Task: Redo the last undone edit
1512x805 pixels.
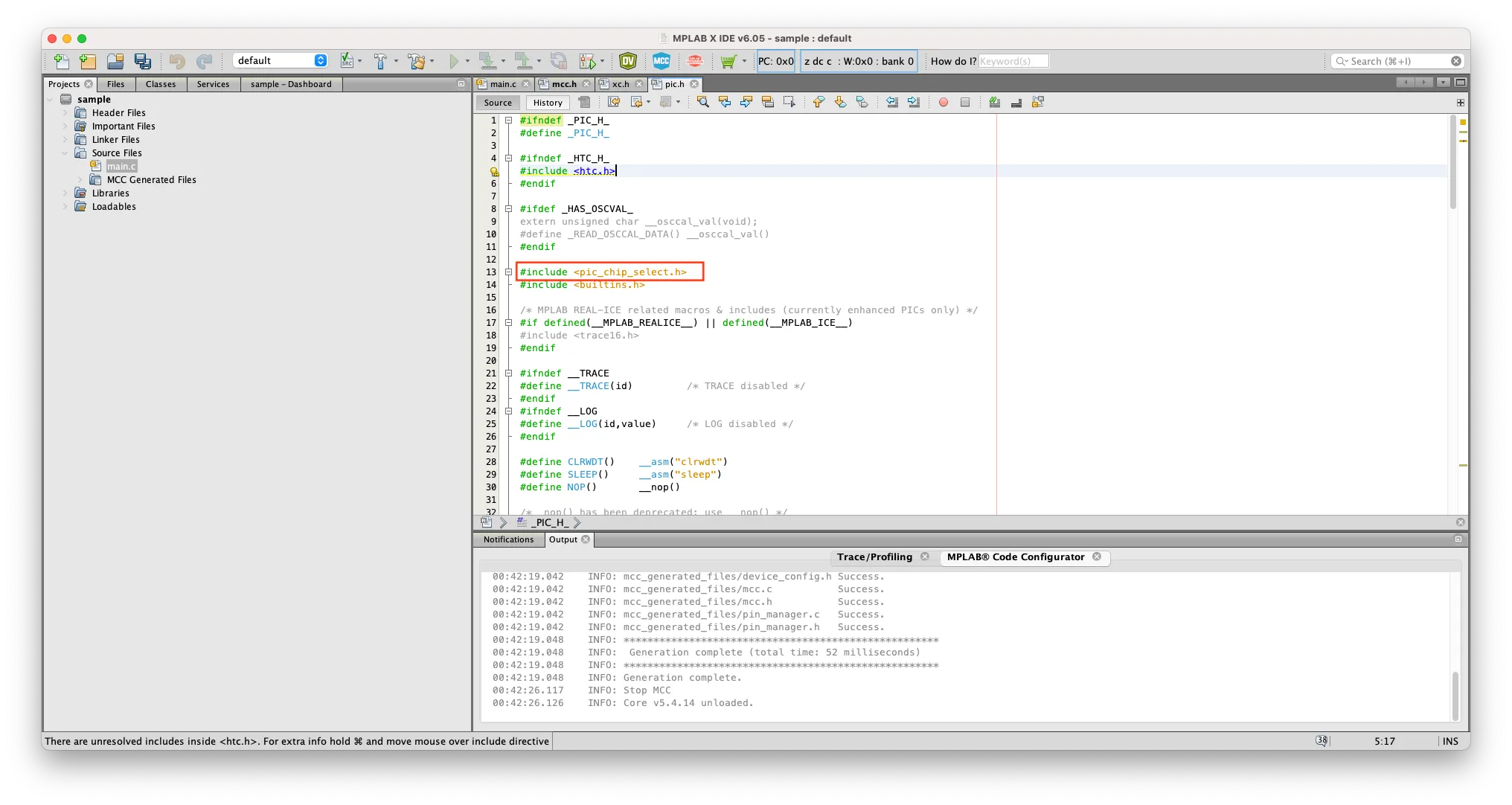Action: [x=204, y=61]
